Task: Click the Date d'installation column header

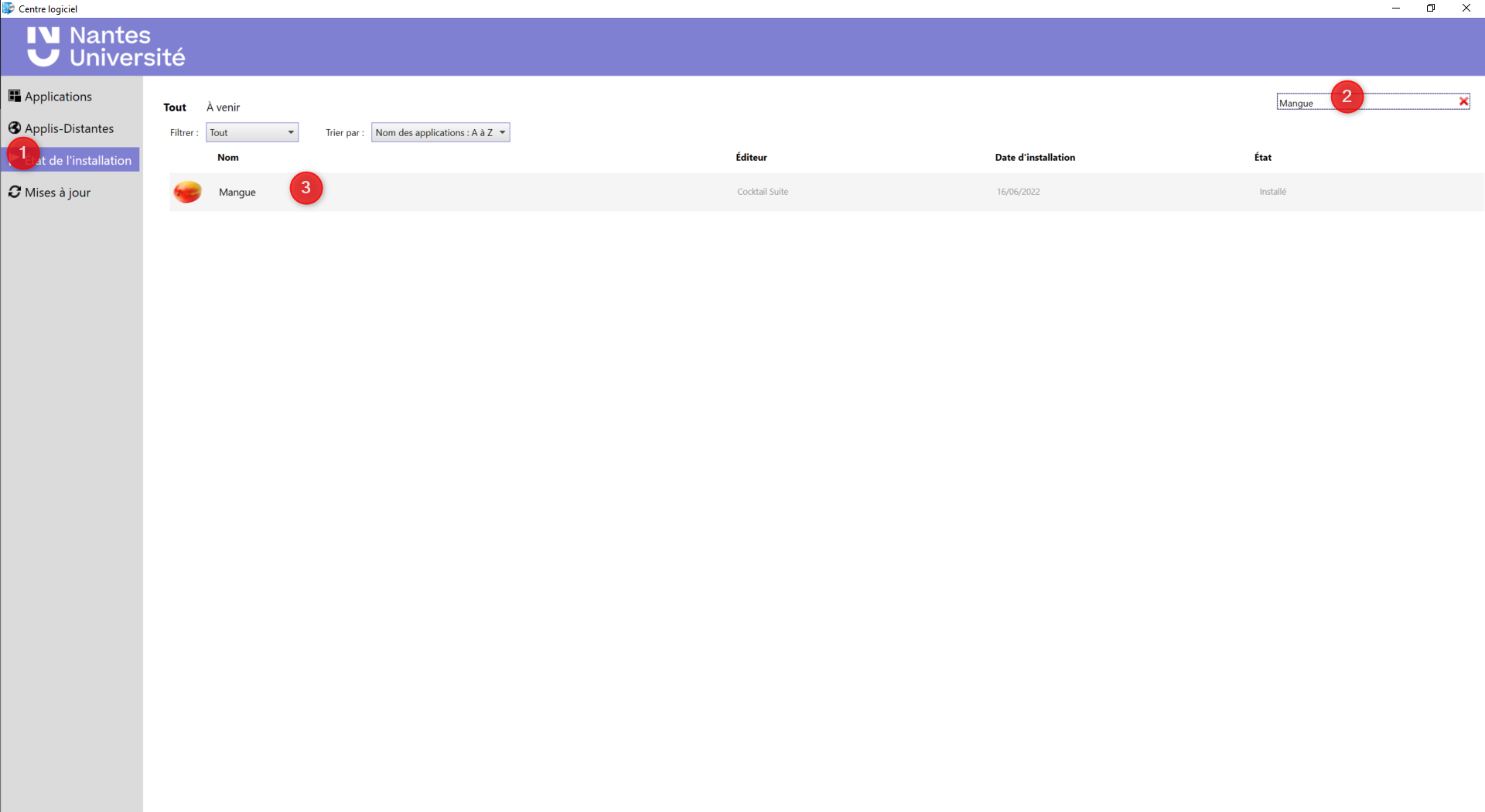Action: point(1035,157)
